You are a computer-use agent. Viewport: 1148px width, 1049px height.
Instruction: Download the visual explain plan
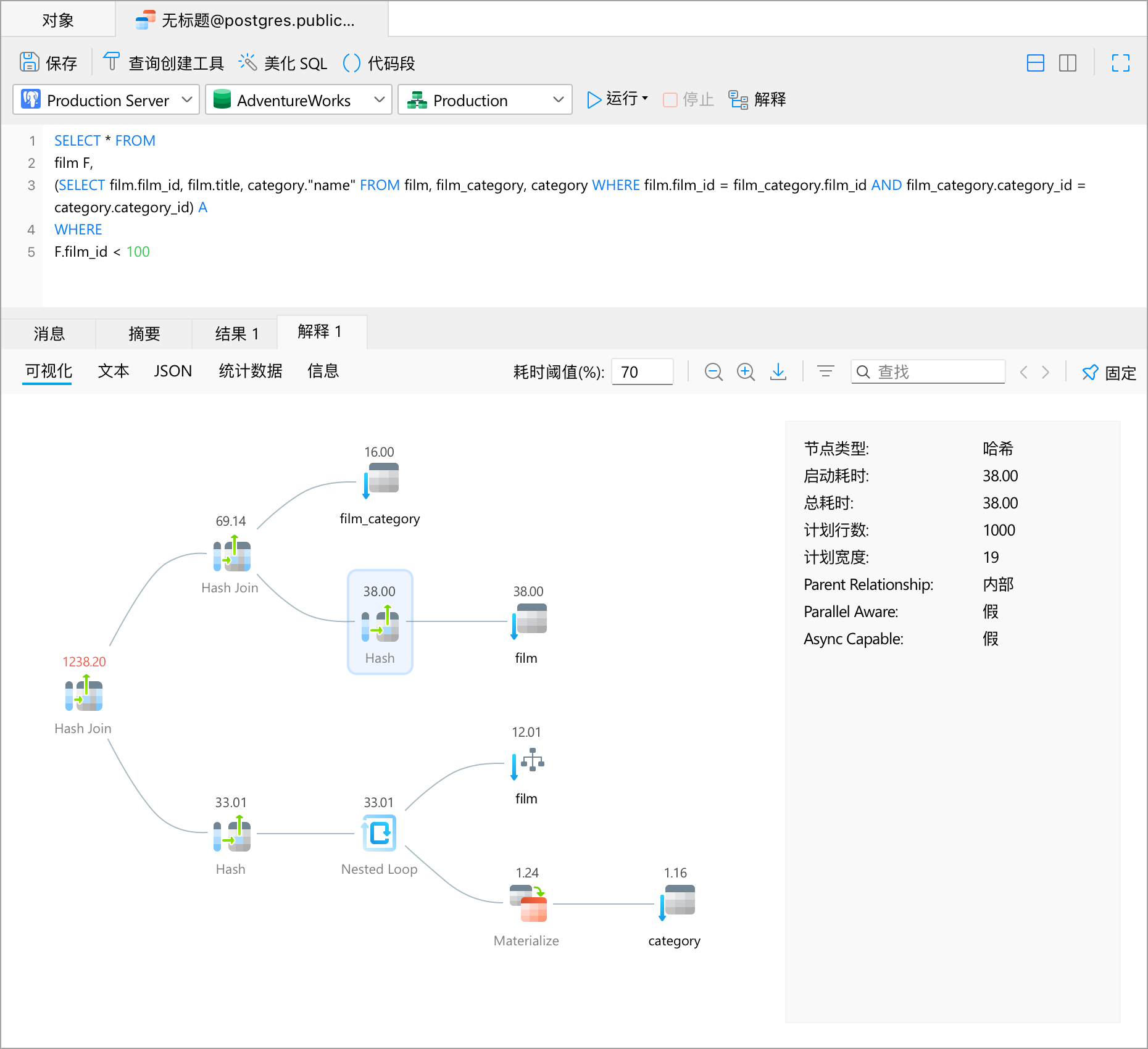(x=778, y=371)
